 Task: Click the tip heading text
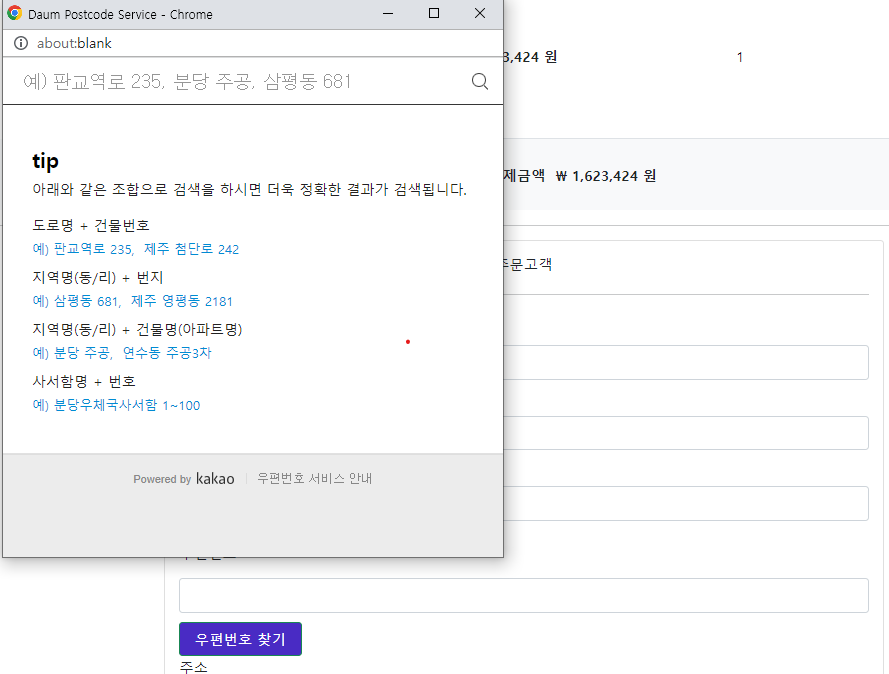point(45,162)
